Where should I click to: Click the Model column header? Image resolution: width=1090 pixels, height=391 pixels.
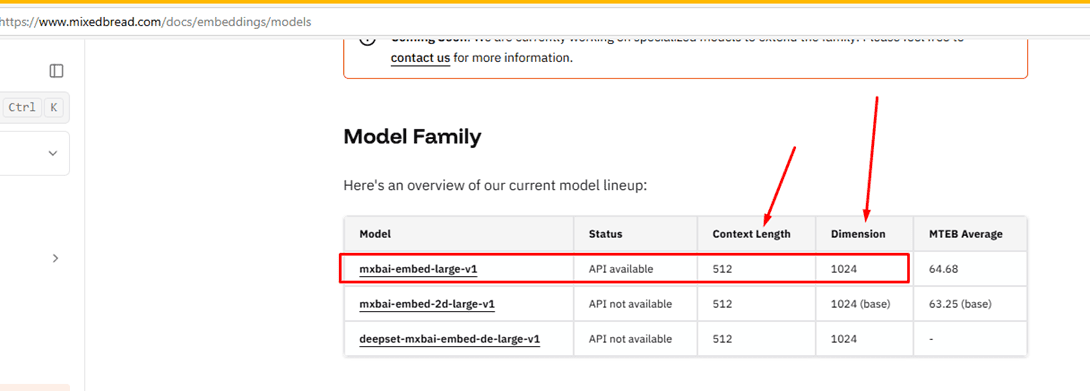tap(459, 234)
